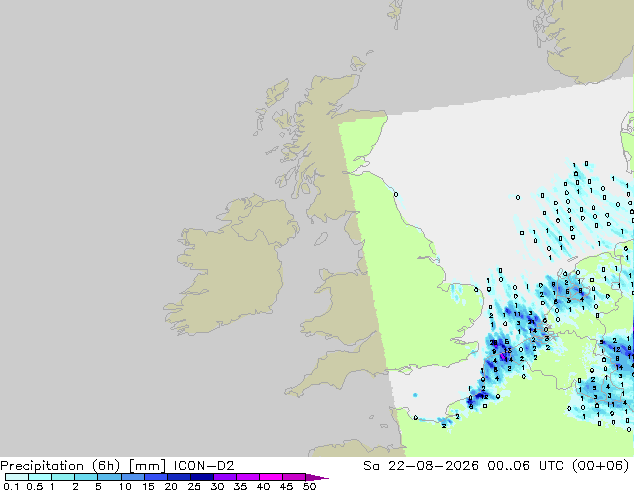Viewport: 634px width, 490px height.
Task: Click the 'ICON-D2' model label
Action: pos(204,466)
